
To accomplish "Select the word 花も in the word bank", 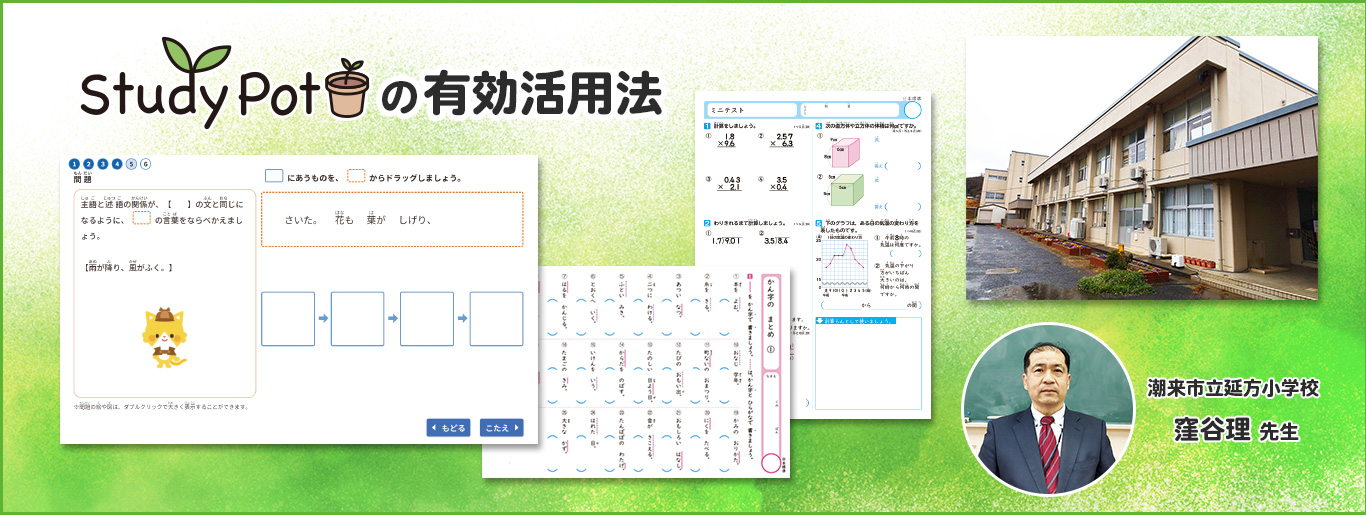I will point(345,220).
